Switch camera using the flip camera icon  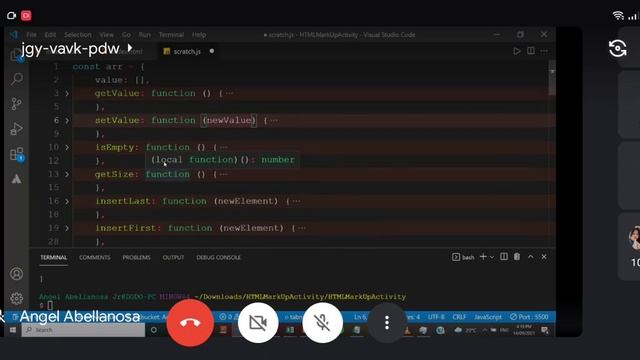[617, 49]
